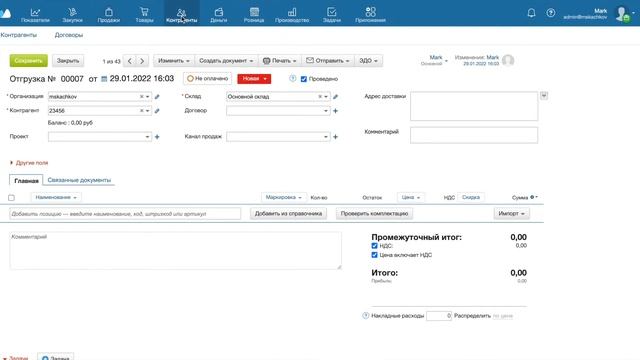Click the Накладные расходы help icon
640x360 pixels.
pos(366,316)
